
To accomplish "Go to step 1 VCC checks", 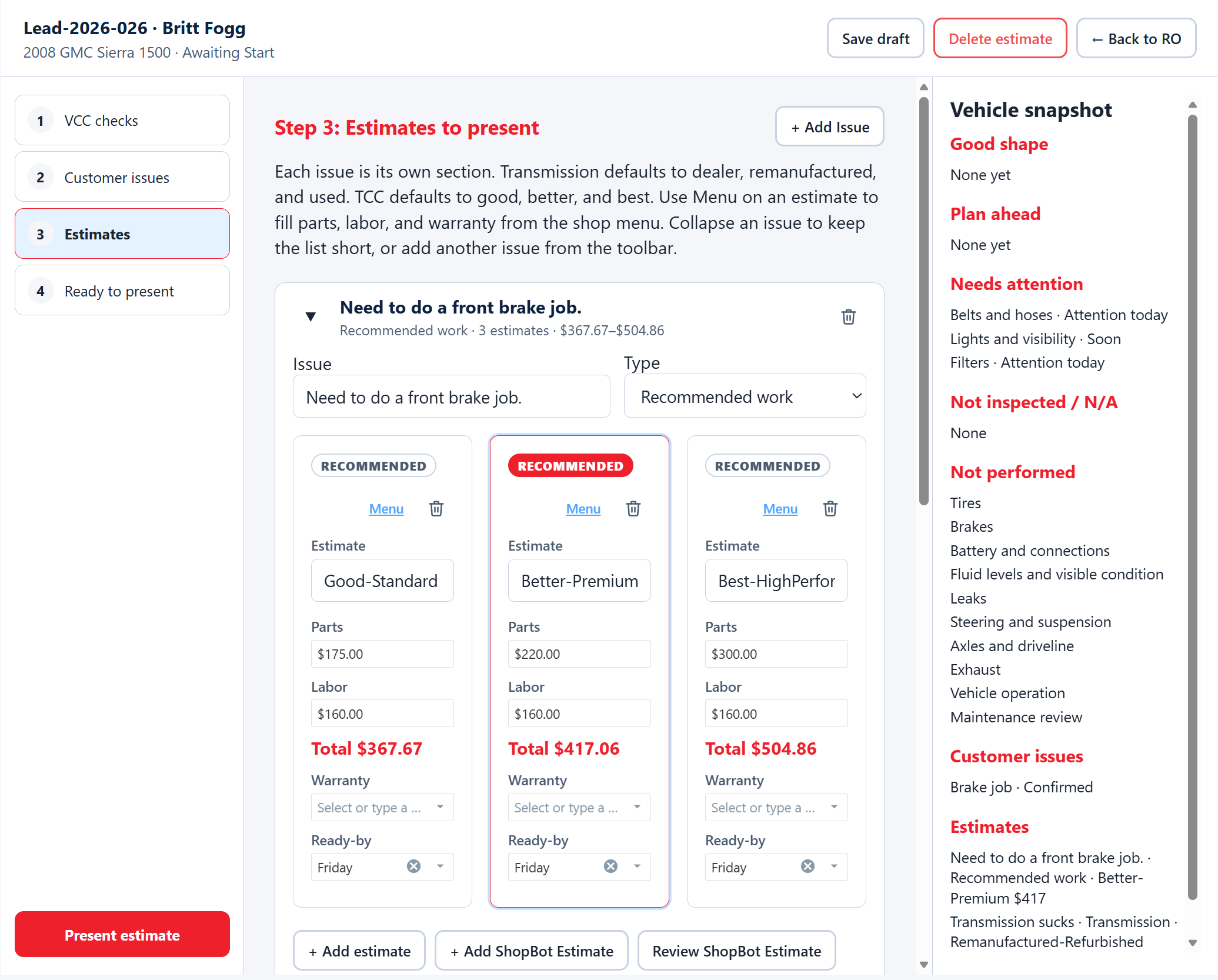I will [122, 121].
